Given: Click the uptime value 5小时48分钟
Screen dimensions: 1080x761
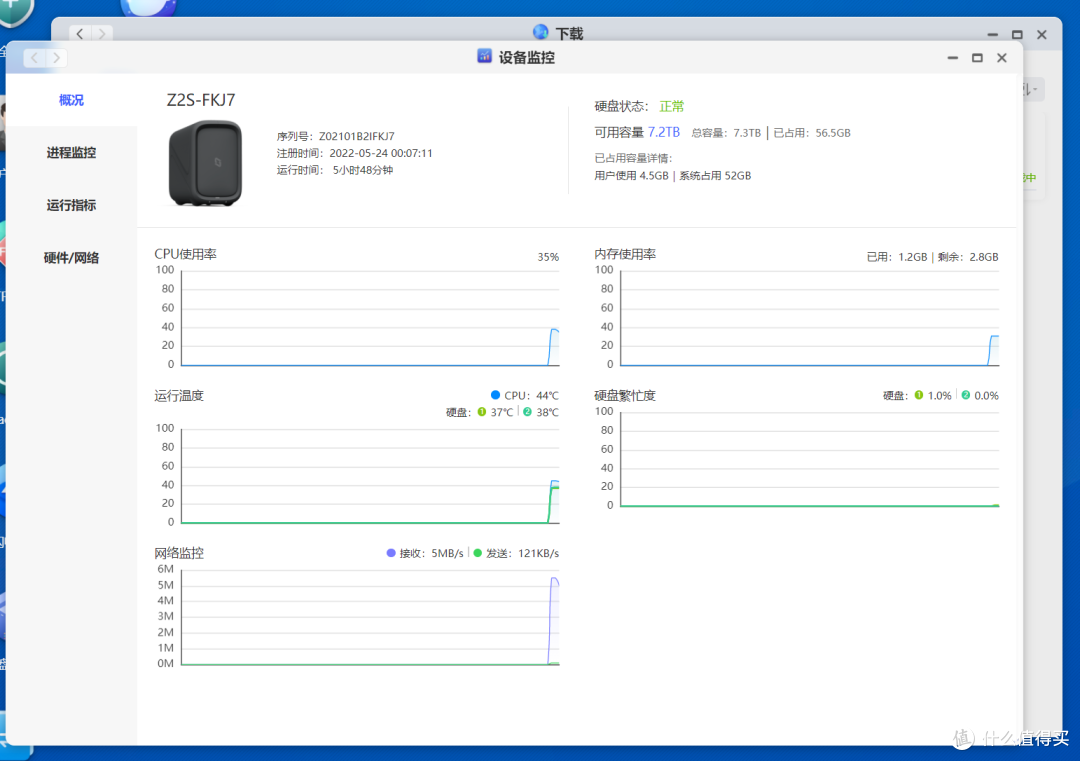Looking at the screenshot, I should [363, 170].
